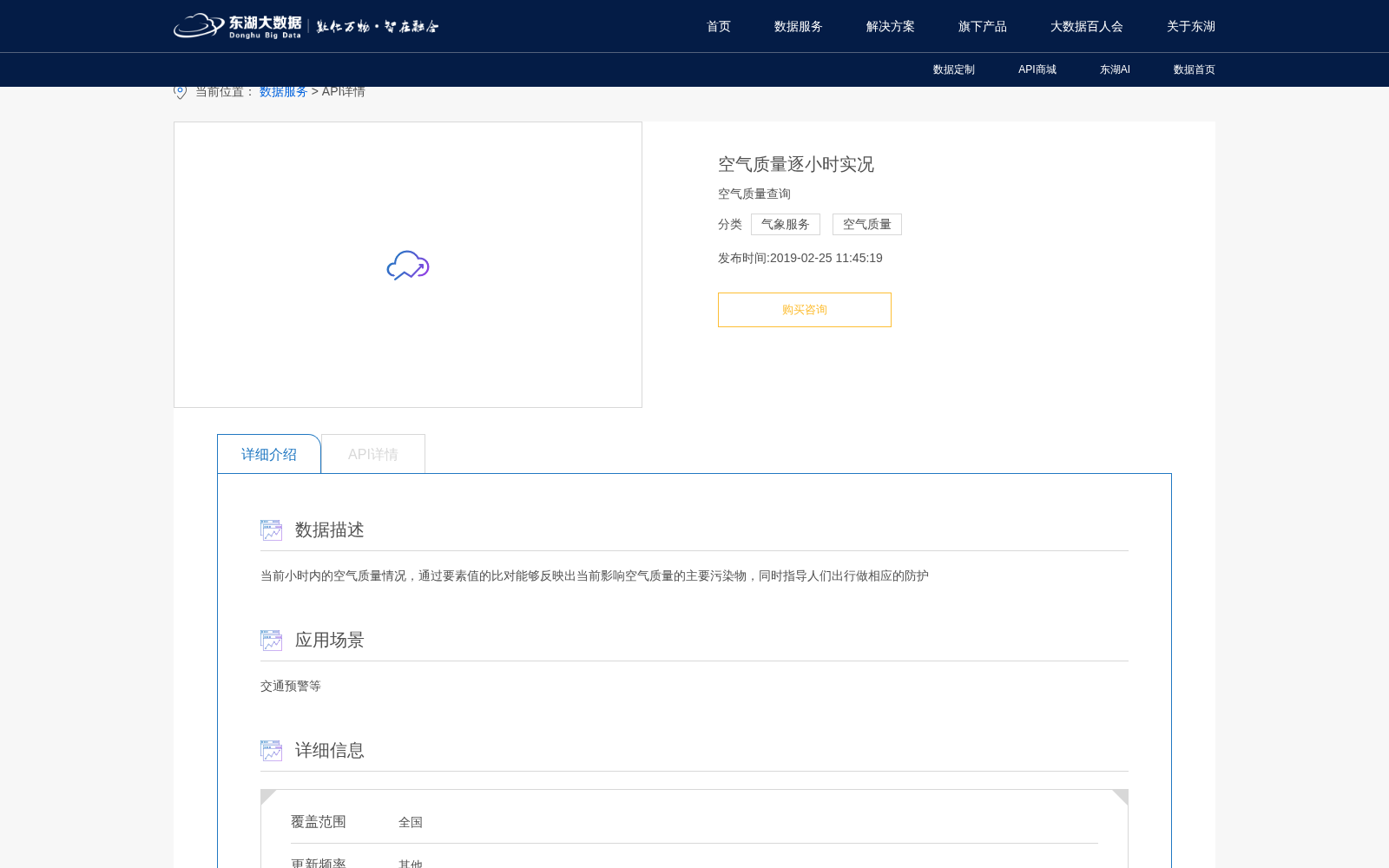
Task: Go to 东湖AI in the sub navigation
Action: pos(1115,69)
